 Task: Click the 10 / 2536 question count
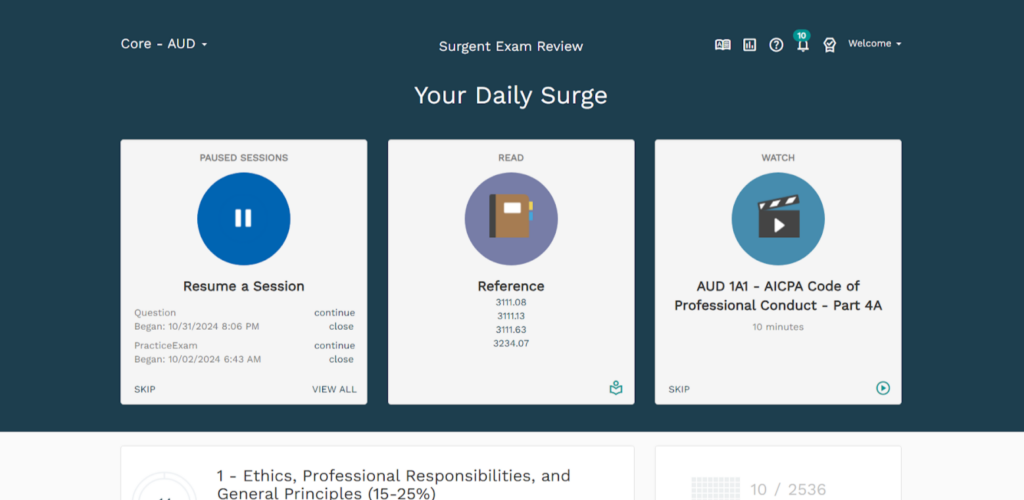pyautogui.click(x=788, y=490)
